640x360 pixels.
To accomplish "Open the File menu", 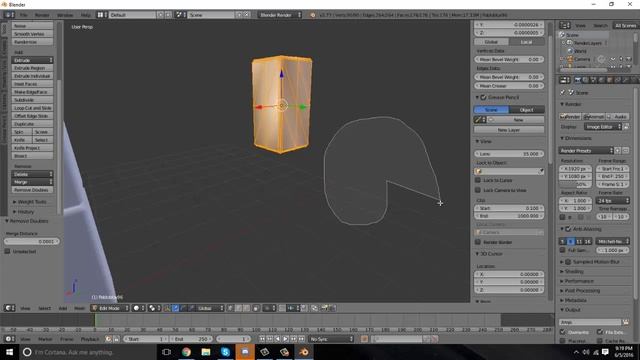I will (24, 15).
